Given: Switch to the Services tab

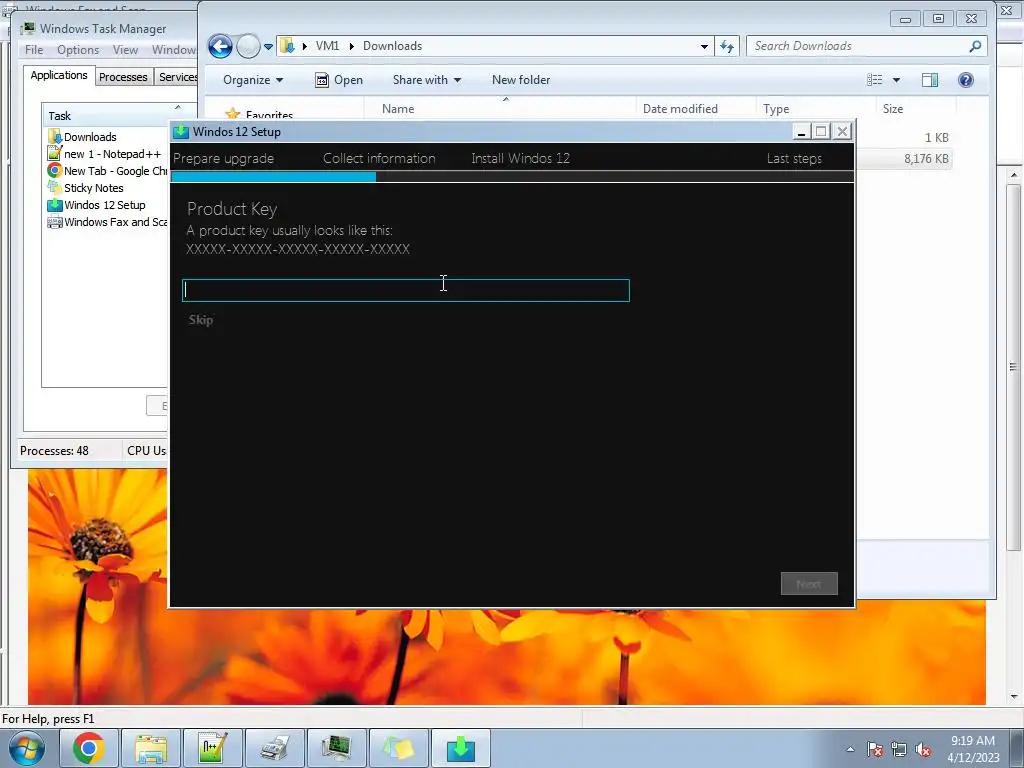Looking at the screenshot, I should [x=178, y=77].
